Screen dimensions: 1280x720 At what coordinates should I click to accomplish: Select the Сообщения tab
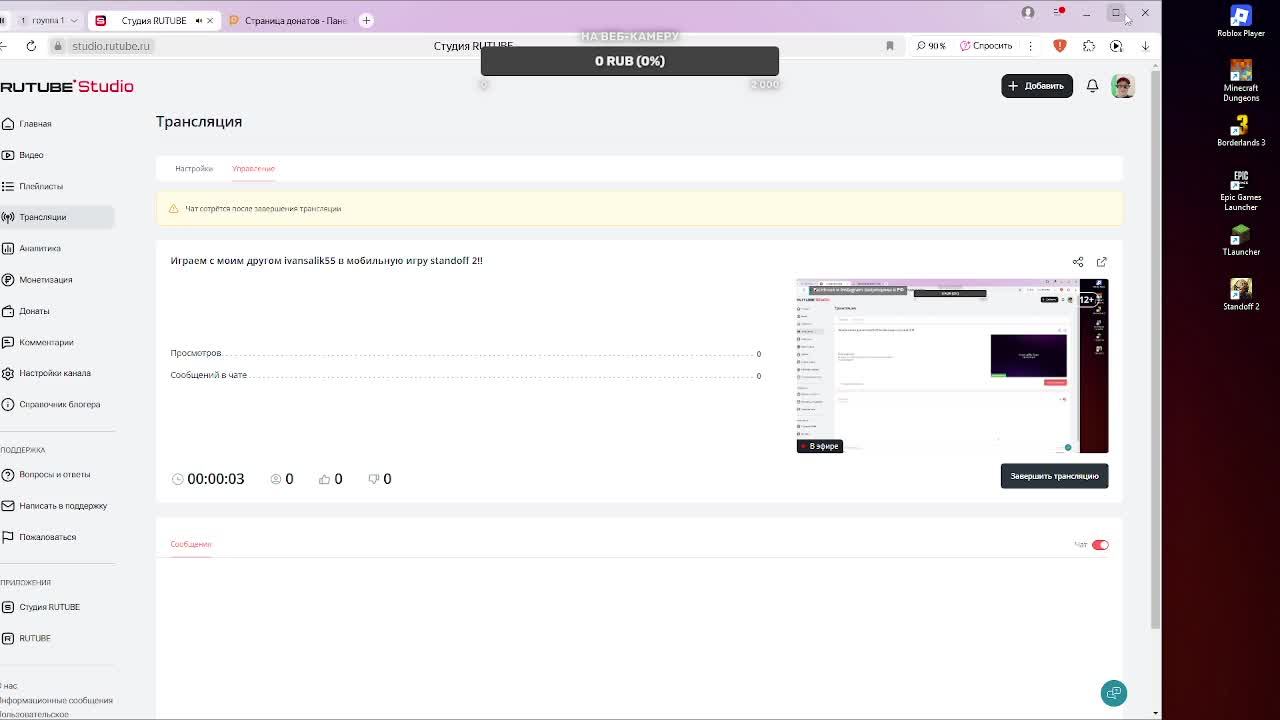pos(190,544)
